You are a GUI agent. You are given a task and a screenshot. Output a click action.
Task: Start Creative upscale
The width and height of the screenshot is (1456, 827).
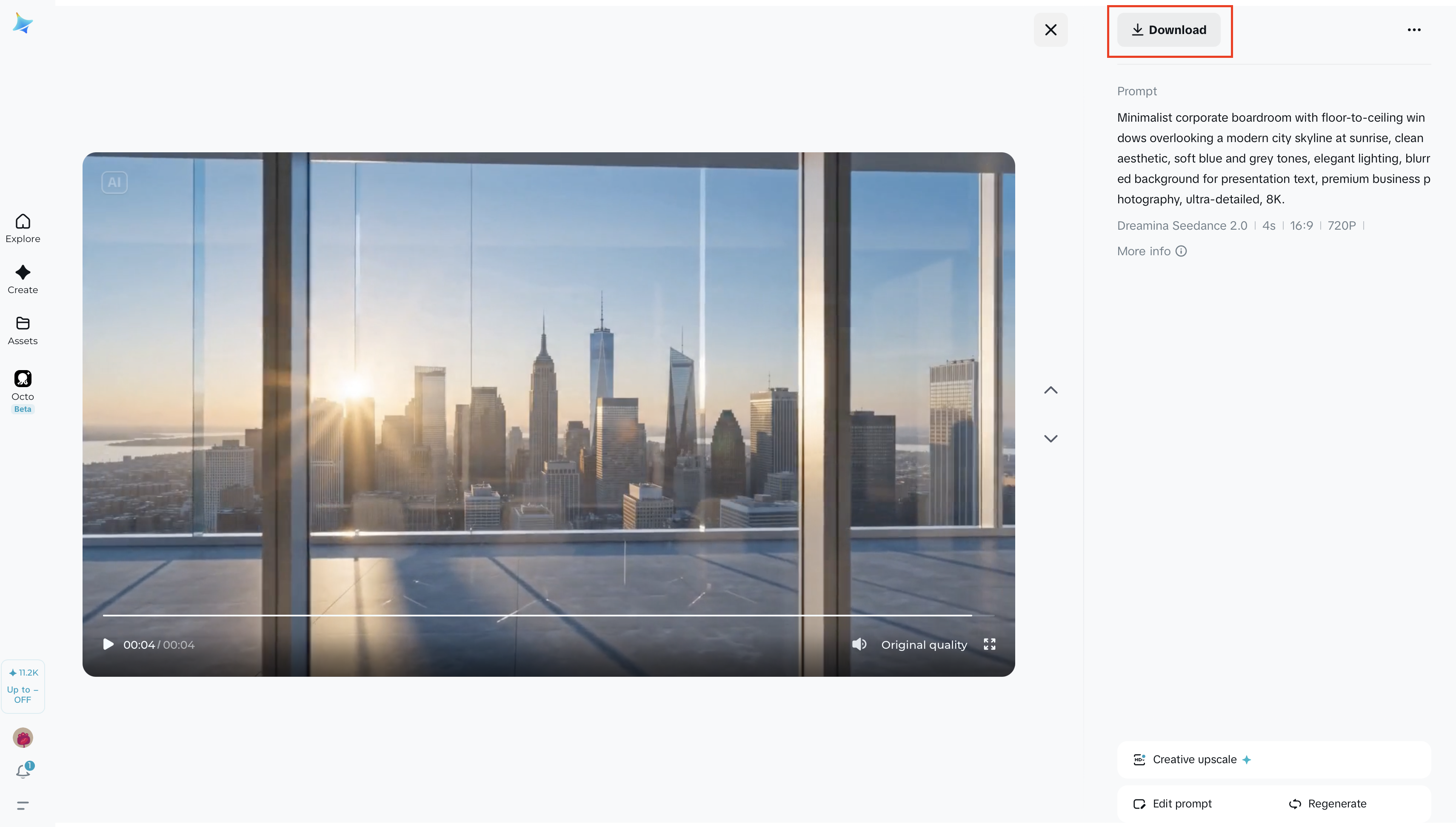tap(1273, 759)
